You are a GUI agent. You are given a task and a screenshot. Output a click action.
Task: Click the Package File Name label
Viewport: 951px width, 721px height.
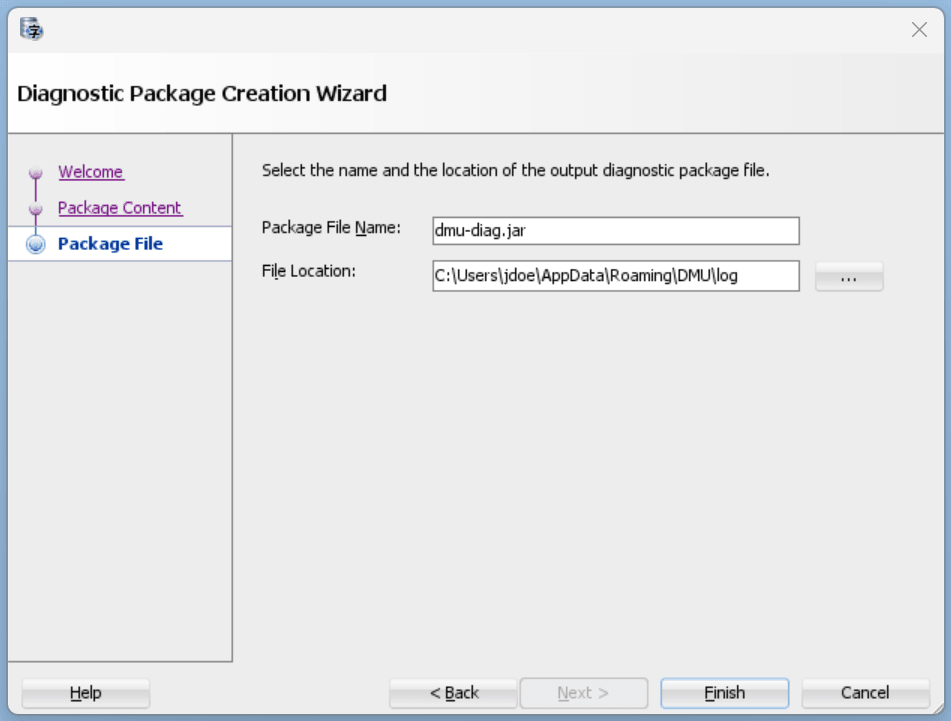(331, 227)
